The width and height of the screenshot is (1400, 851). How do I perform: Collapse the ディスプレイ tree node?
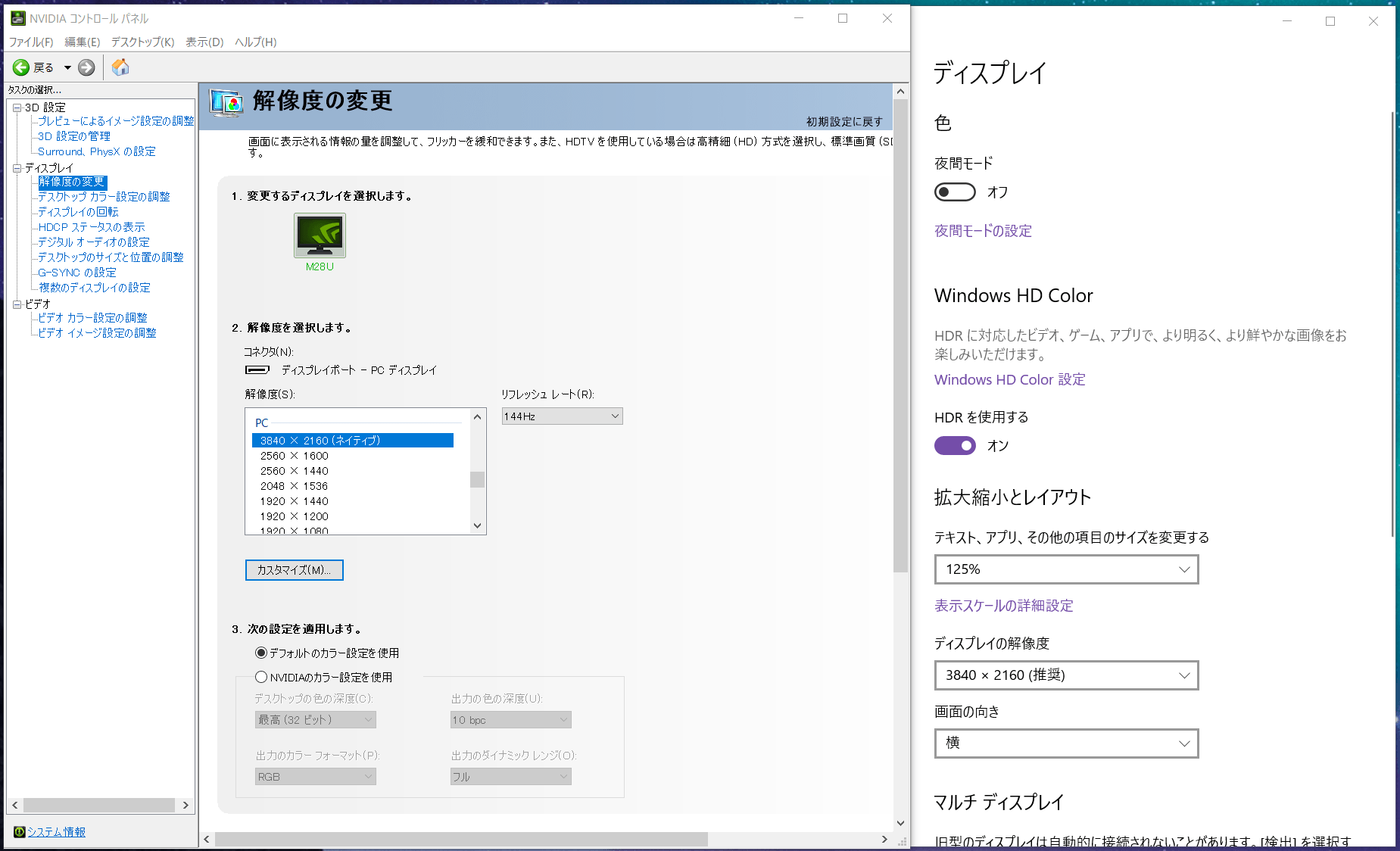[17, 168]
